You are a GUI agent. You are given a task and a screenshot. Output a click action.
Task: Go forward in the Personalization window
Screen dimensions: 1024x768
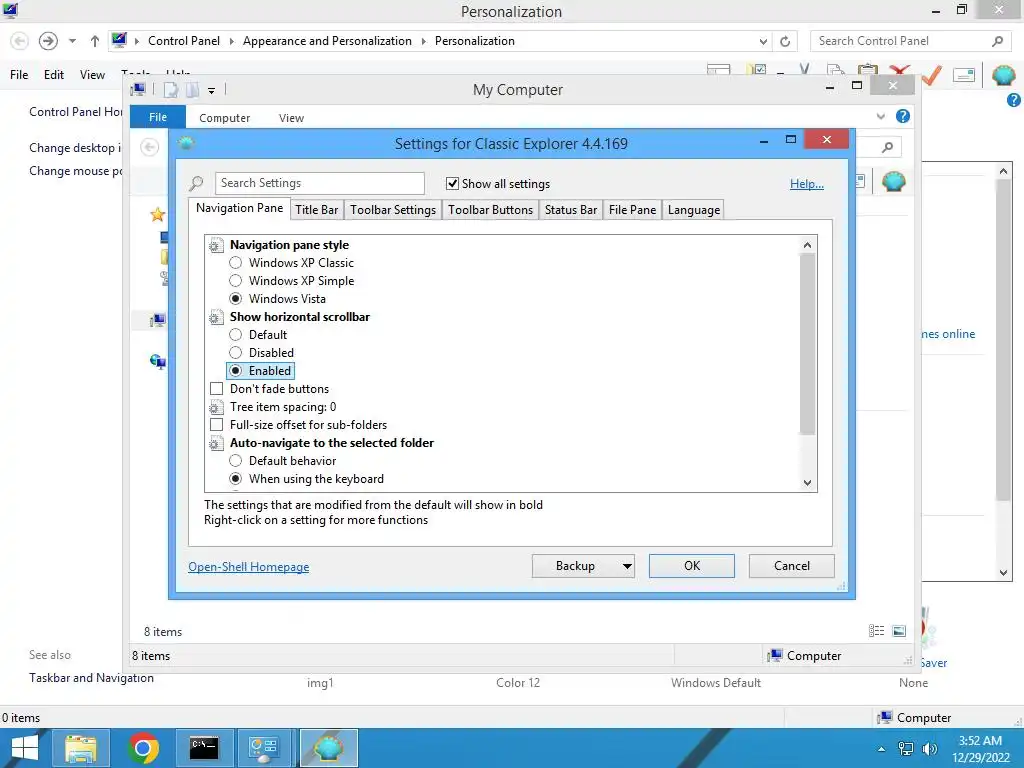48,41
